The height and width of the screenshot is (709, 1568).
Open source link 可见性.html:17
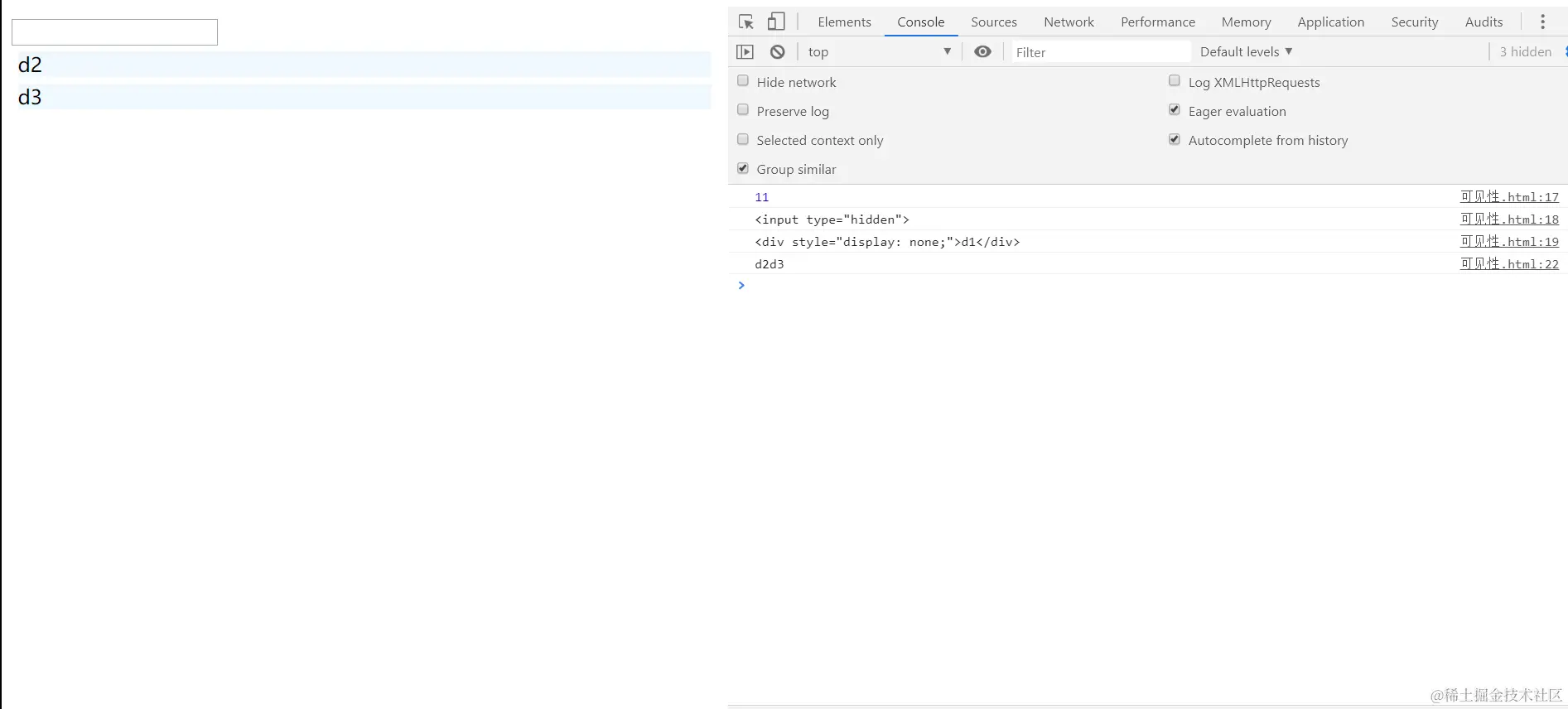click(1509, 197)
